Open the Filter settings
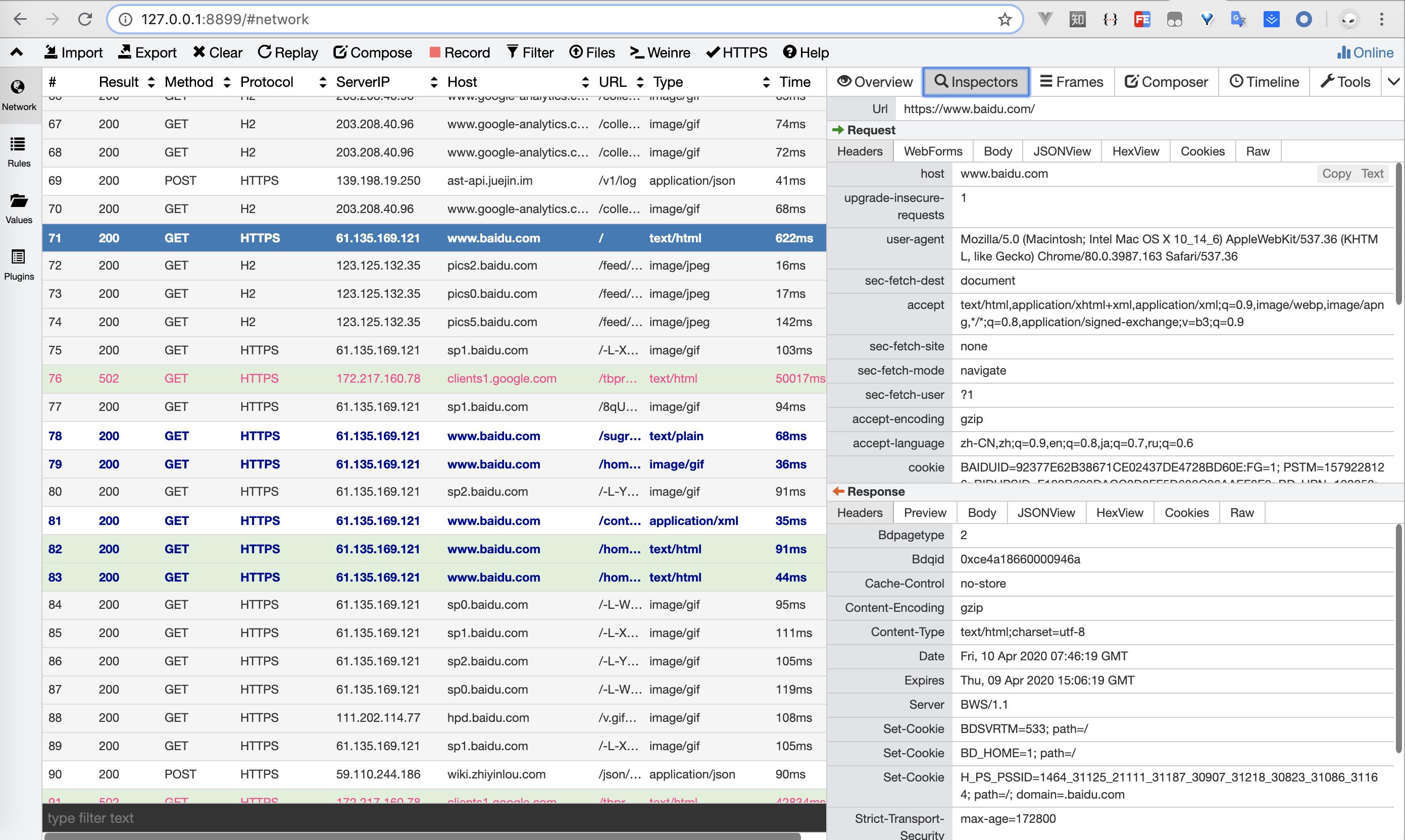The image size is (1405, 840). point(529,52)
